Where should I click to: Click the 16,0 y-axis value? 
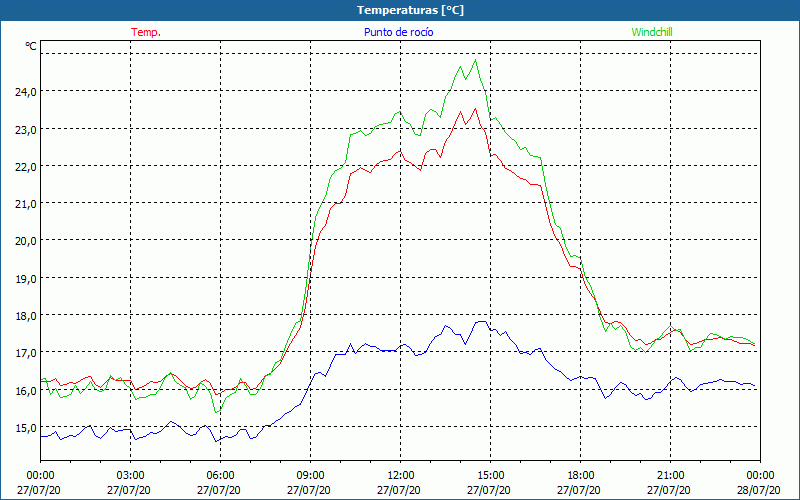click(x=27, y=390)
